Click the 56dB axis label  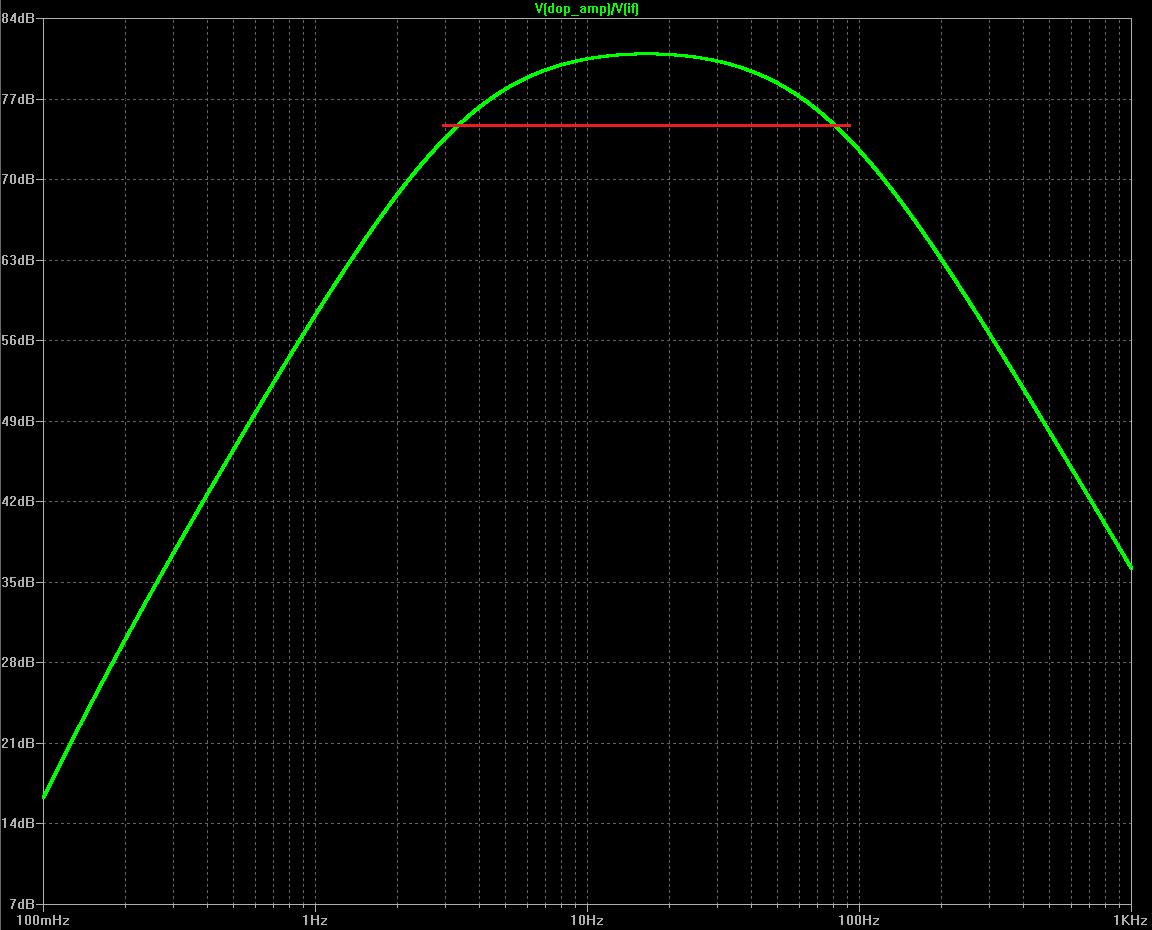click(x=18, y=340)
